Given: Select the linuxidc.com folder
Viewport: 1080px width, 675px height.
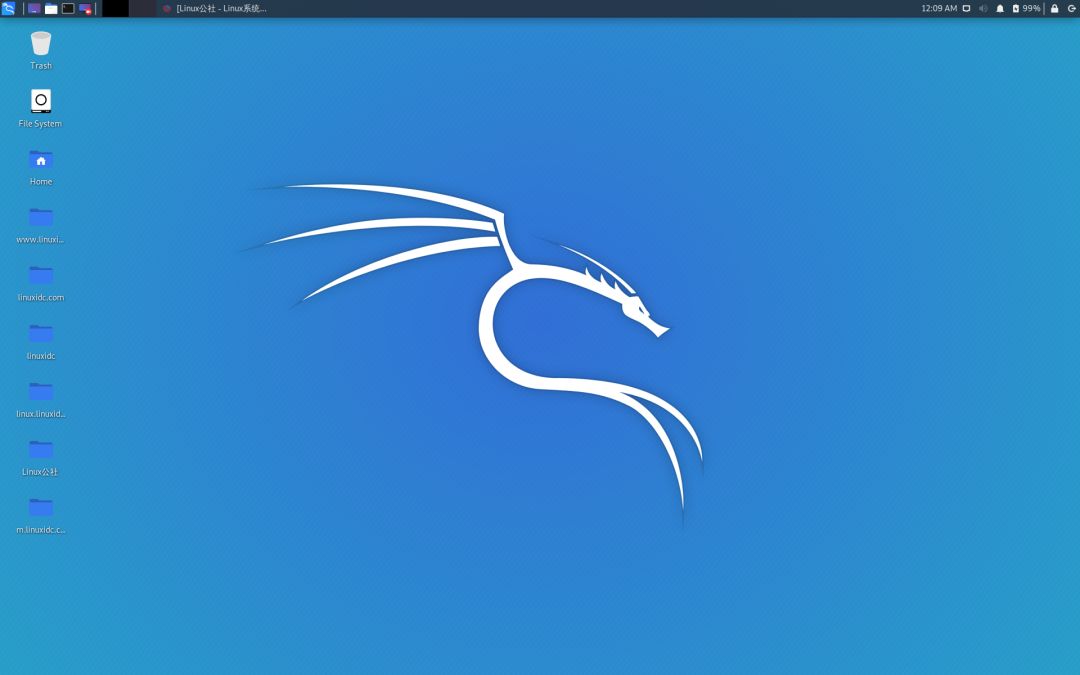Looking at the screenshot, I should tap(41, 282).
